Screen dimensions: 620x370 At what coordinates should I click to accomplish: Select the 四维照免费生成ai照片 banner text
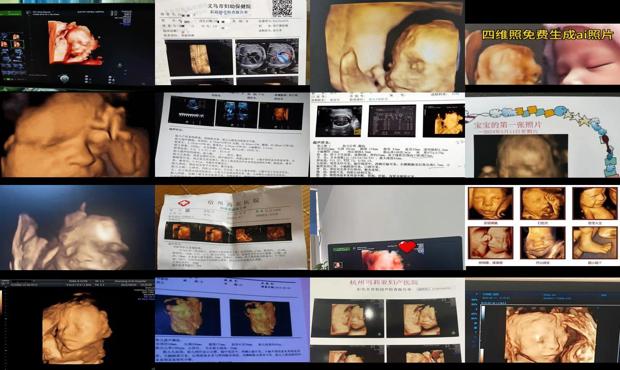(547, 35)
